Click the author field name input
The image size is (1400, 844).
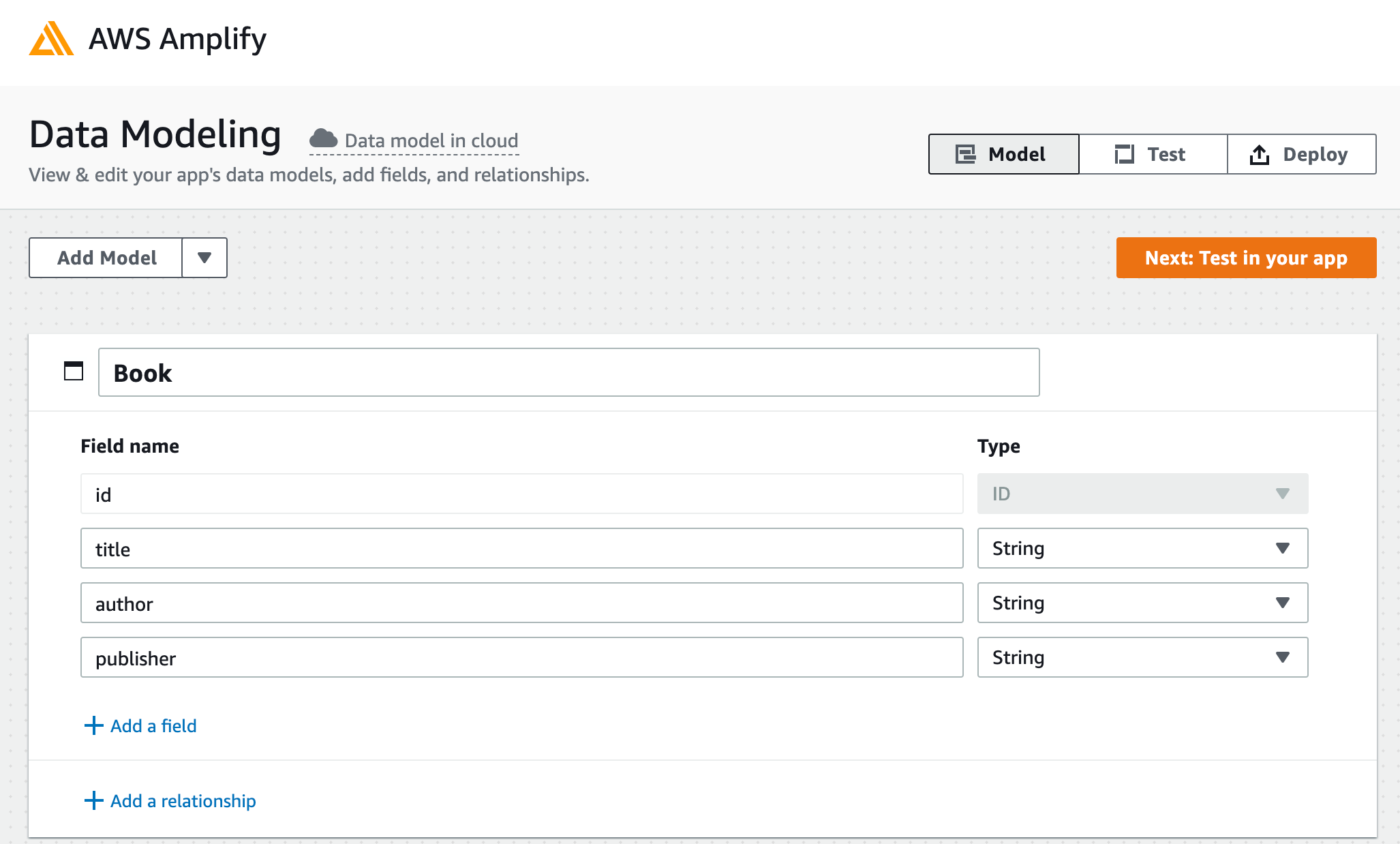[522, 603]
